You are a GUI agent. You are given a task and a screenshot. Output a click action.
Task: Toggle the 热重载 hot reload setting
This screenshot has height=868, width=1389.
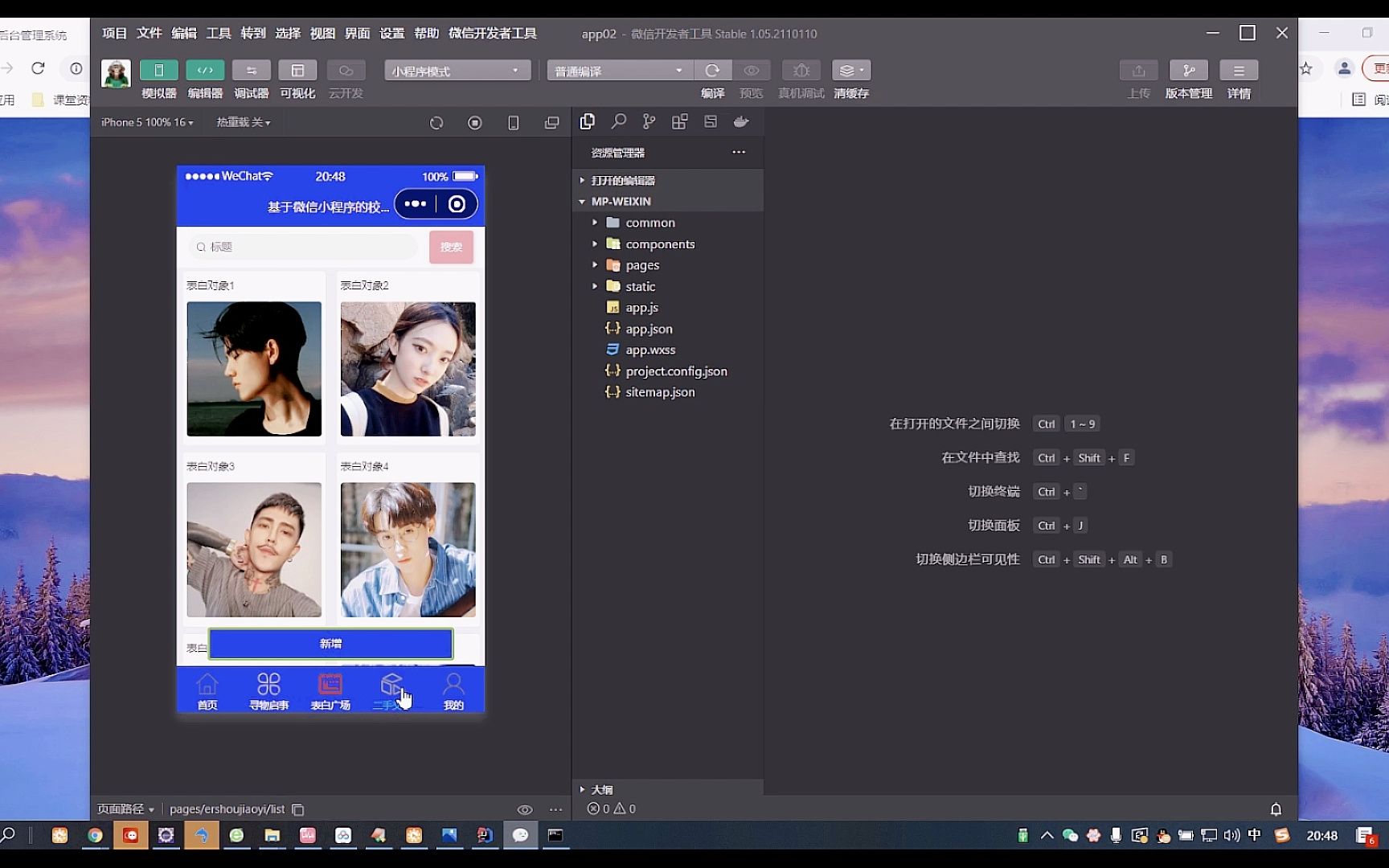pos(241,122)
